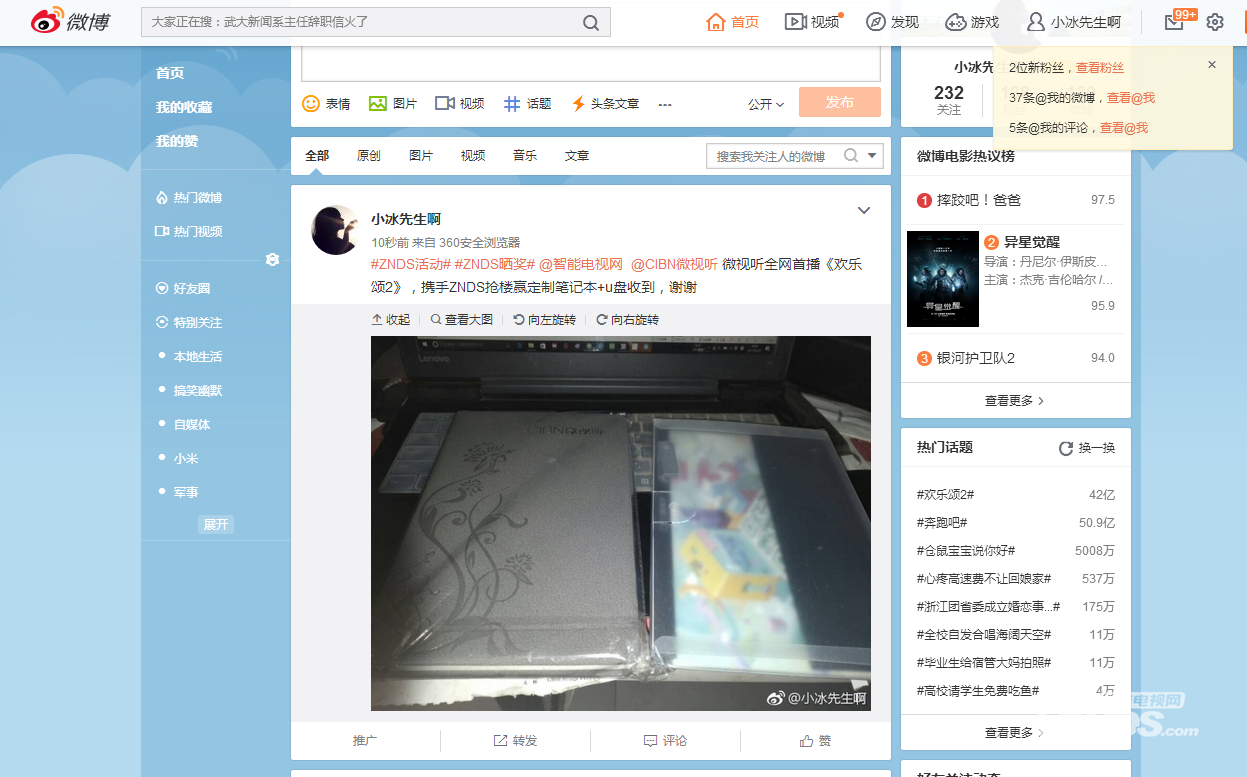Click the group settings gear in sidebar
1247x777 pixels.
pyautogui.click(x=272, y=260)
